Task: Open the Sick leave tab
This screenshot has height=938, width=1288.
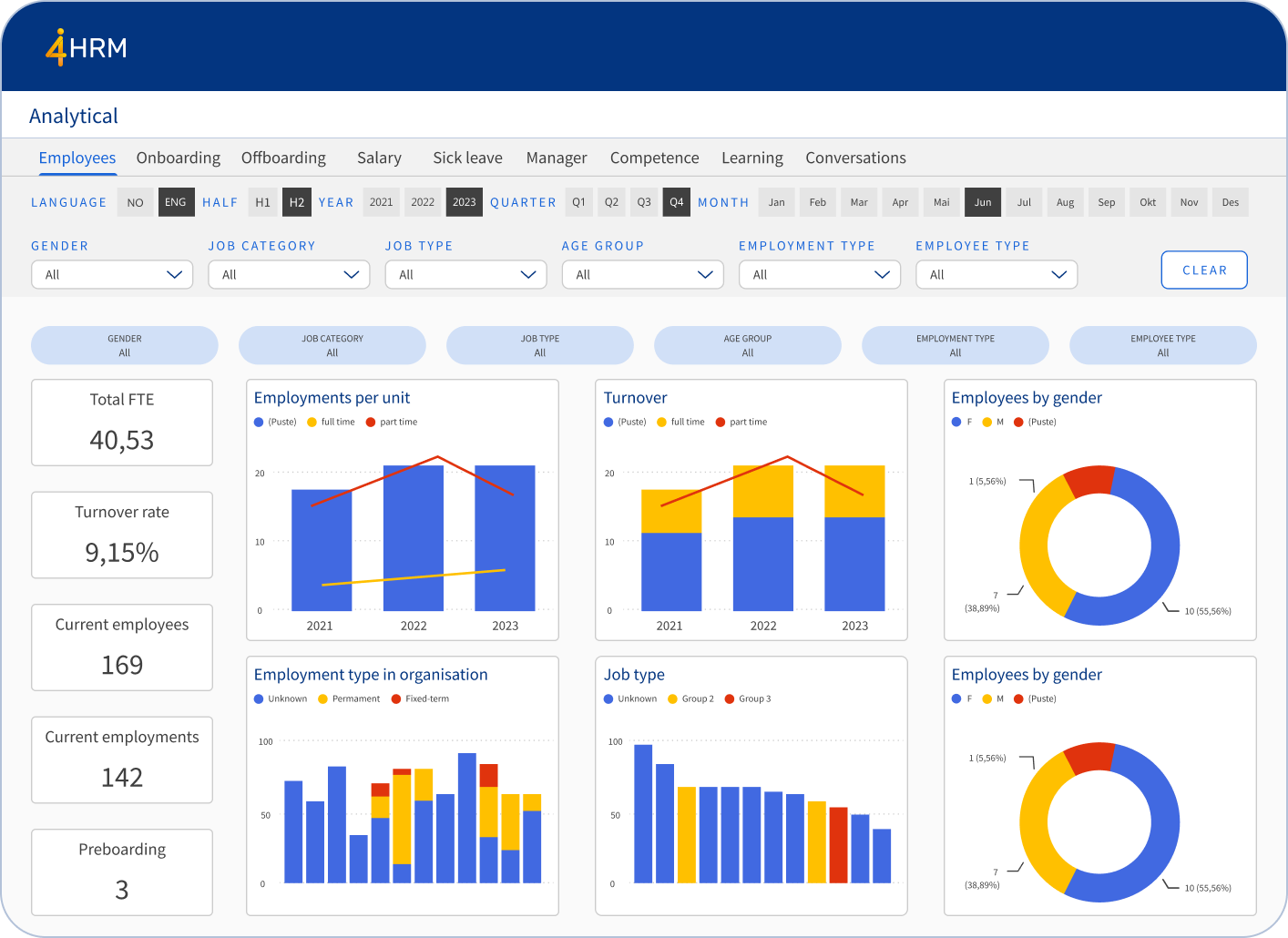Action: 467,158
